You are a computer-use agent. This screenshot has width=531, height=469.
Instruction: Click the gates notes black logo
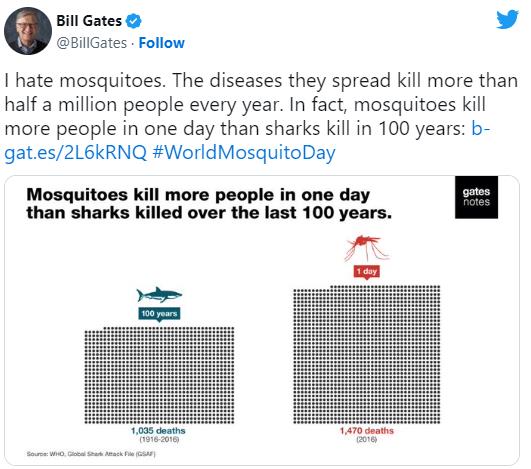[x=476, y=197]
